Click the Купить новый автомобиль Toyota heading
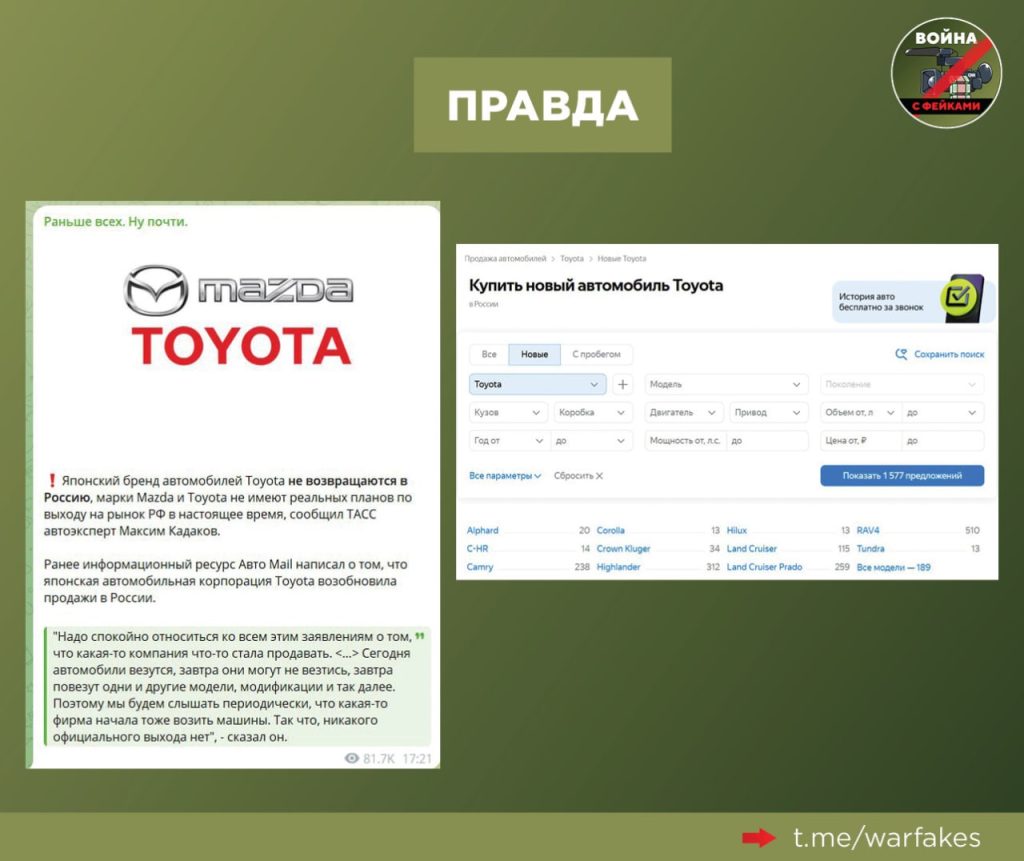Screen dimensions: 1024x861 coord(596,285)
